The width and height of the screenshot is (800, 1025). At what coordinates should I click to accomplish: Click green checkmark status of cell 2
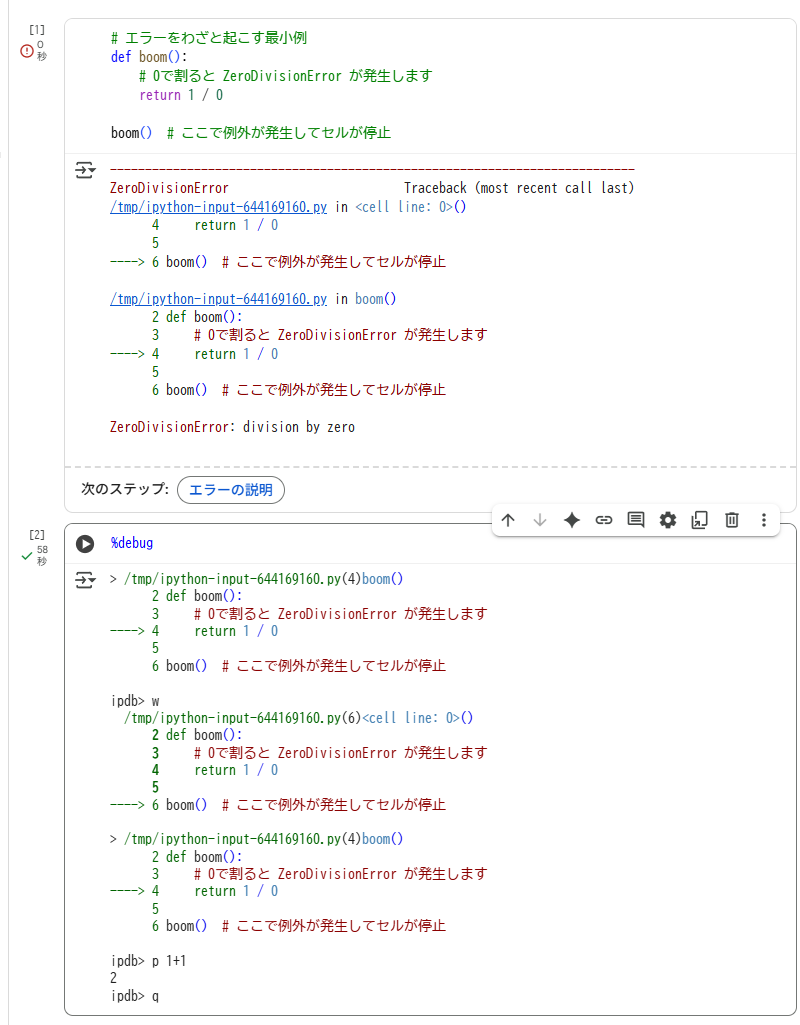[x=27, y=556]
